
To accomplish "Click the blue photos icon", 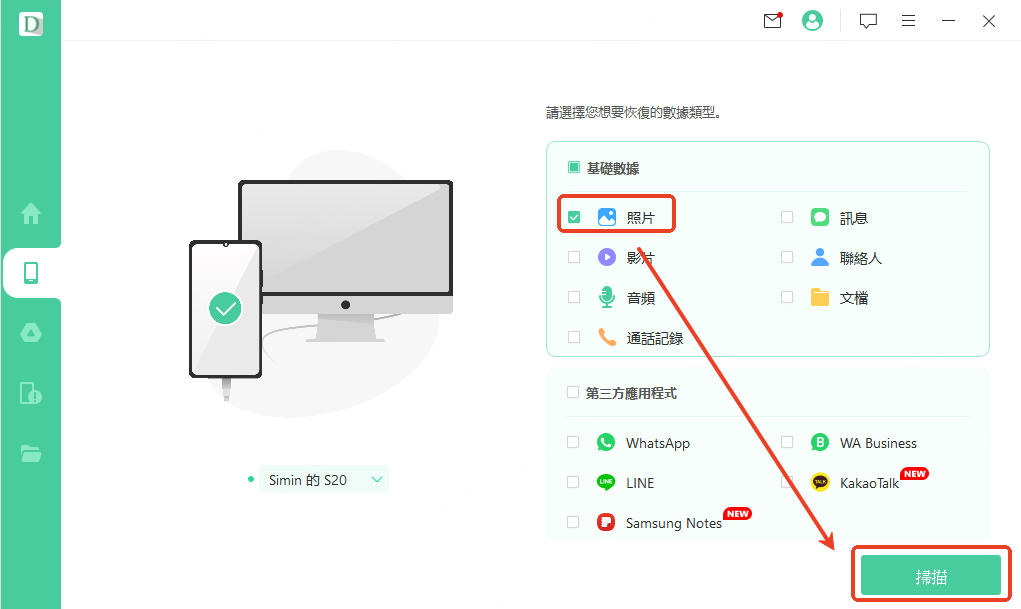I will pos(607,217).
